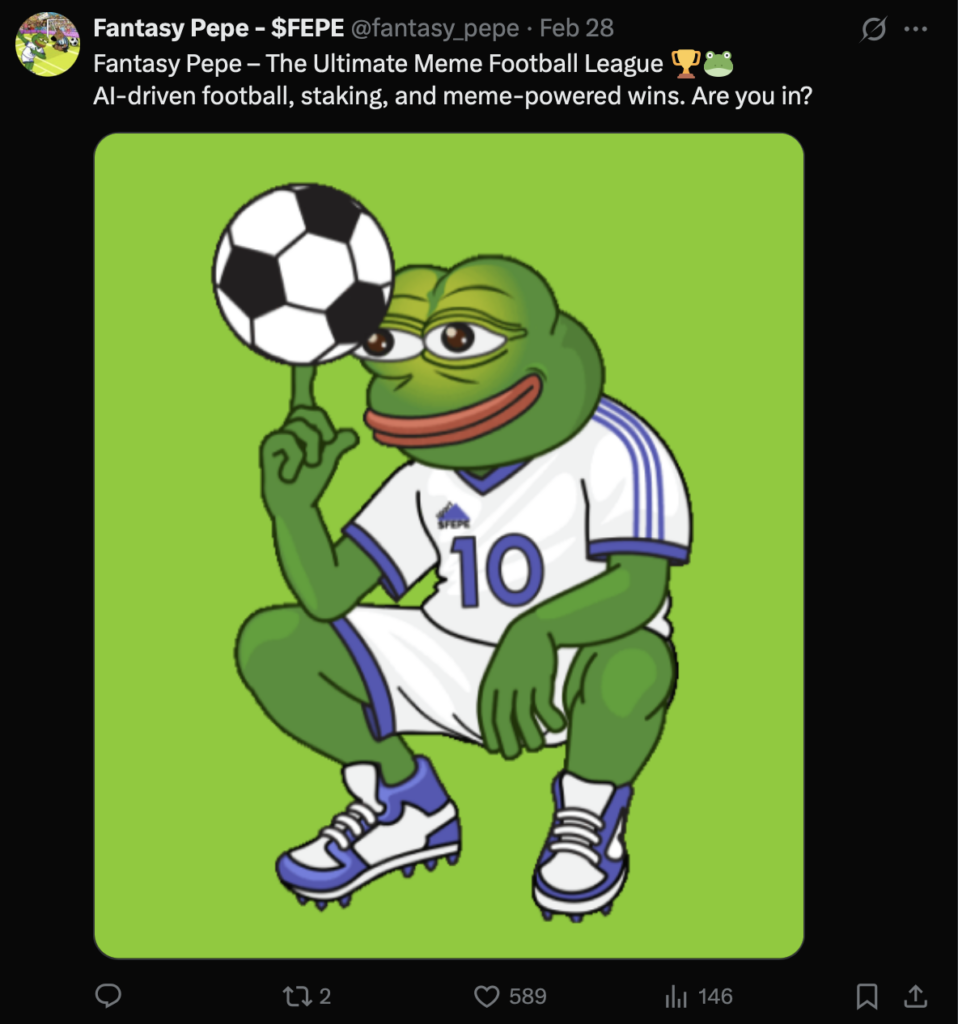
Task: Click the Fantasy Pepe - $FEPE display name
Action: point(218,28)
